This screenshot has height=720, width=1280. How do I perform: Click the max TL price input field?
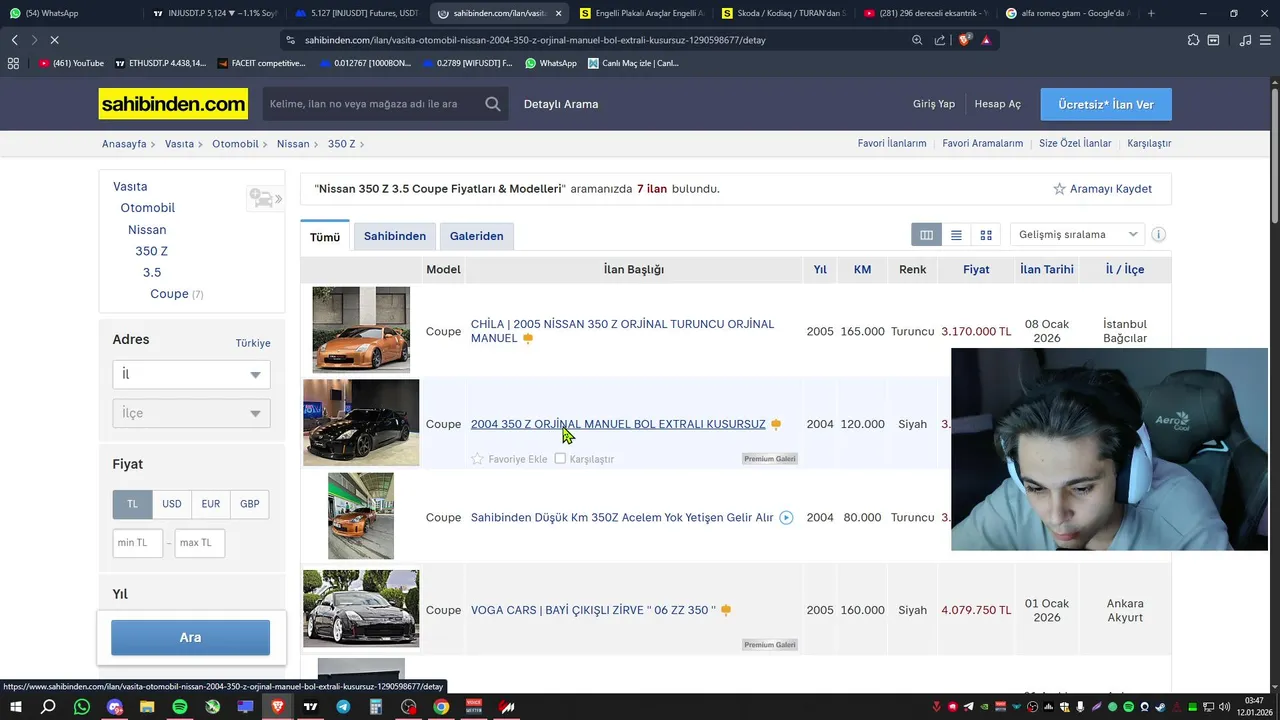[200, 543]
